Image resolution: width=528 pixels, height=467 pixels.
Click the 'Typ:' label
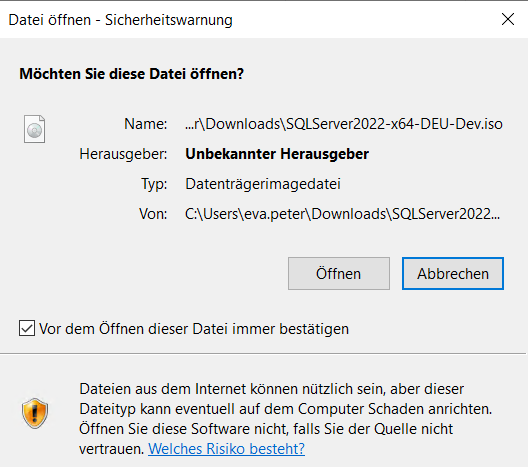(x=154, y=185)
